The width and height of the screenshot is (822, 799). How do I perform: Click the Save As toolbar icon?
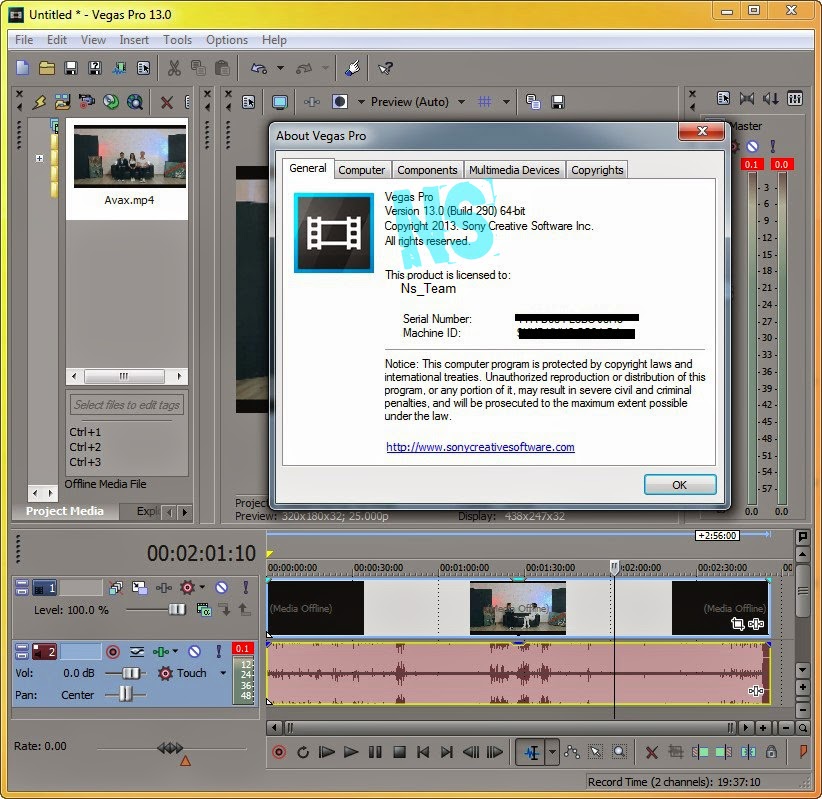(95, 68)
